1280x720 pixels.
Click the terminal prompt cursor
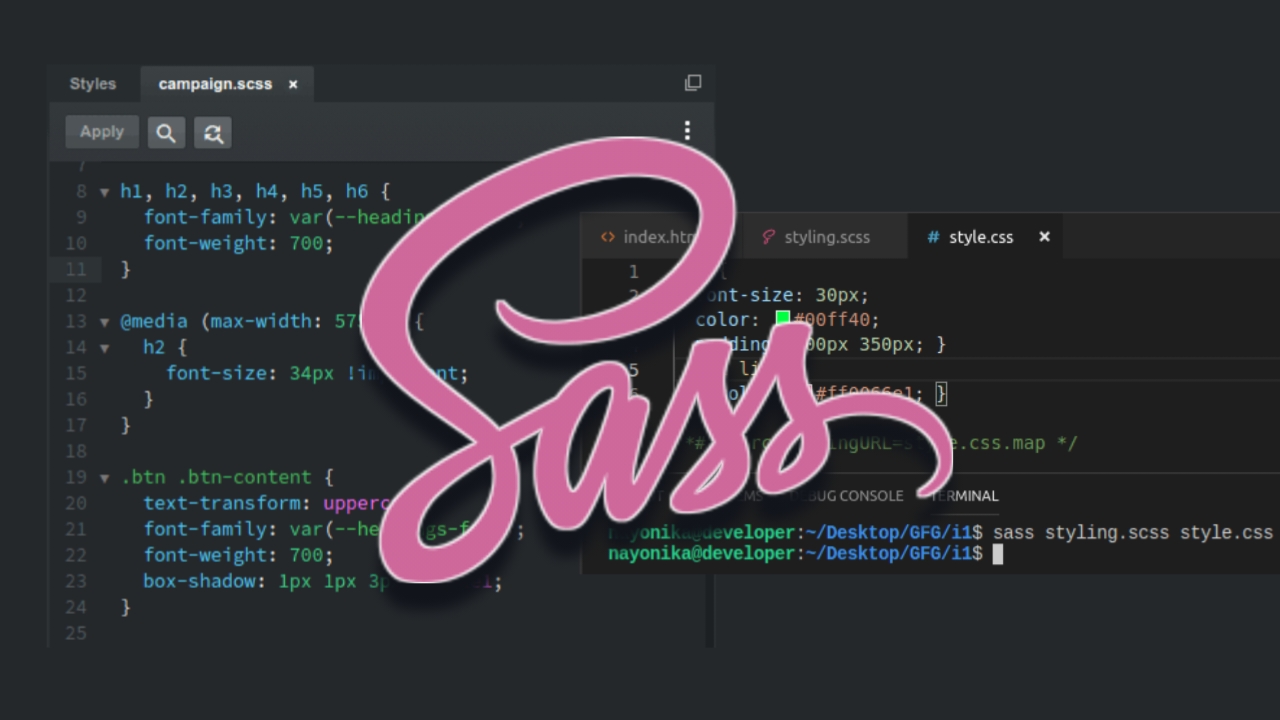997,554
